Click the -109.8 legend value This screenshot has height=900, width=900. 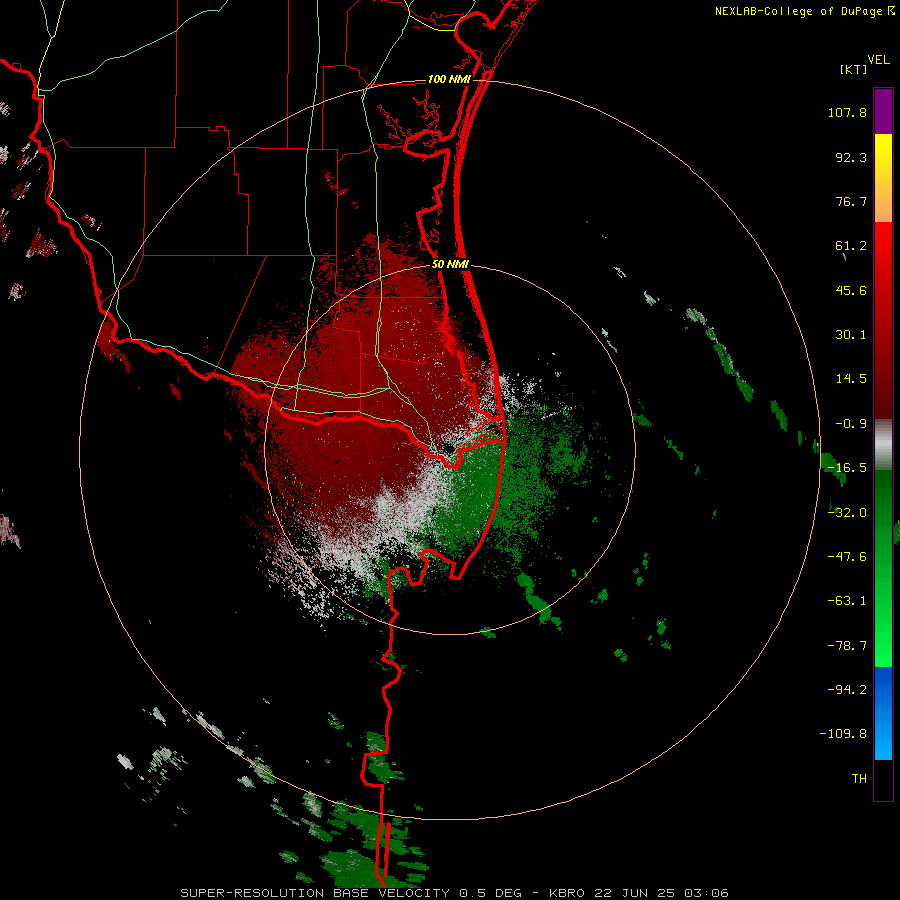click(843, 734)
